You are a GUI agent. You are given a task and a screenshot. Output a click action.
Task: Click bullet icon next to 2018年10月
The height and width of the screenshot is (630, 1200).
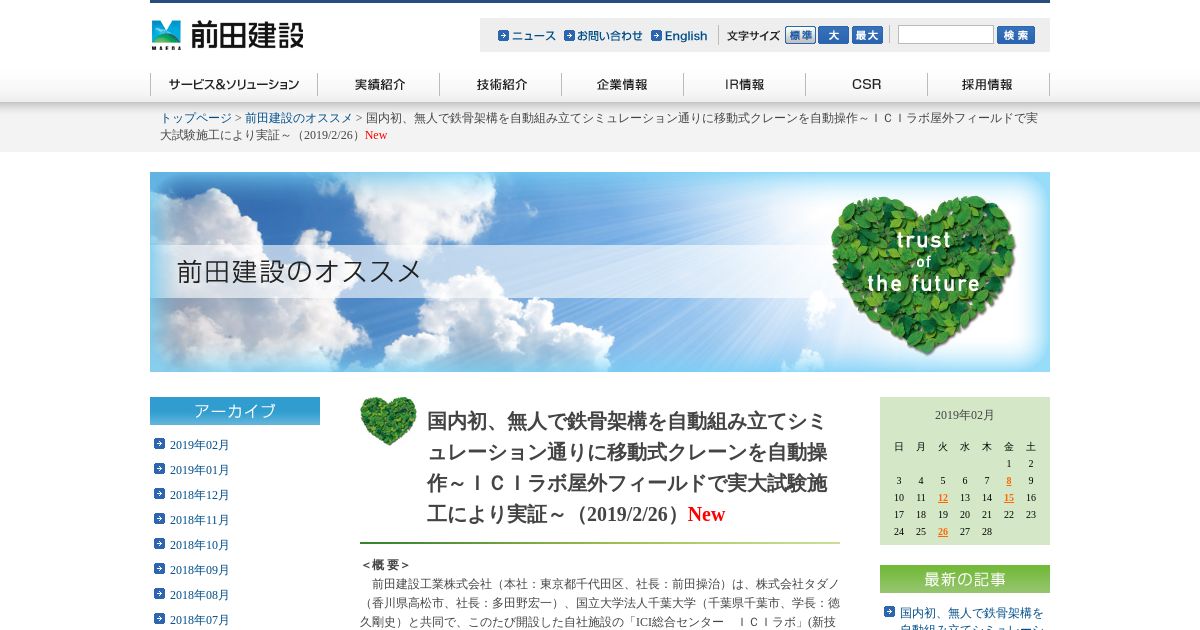coord(159,544)
